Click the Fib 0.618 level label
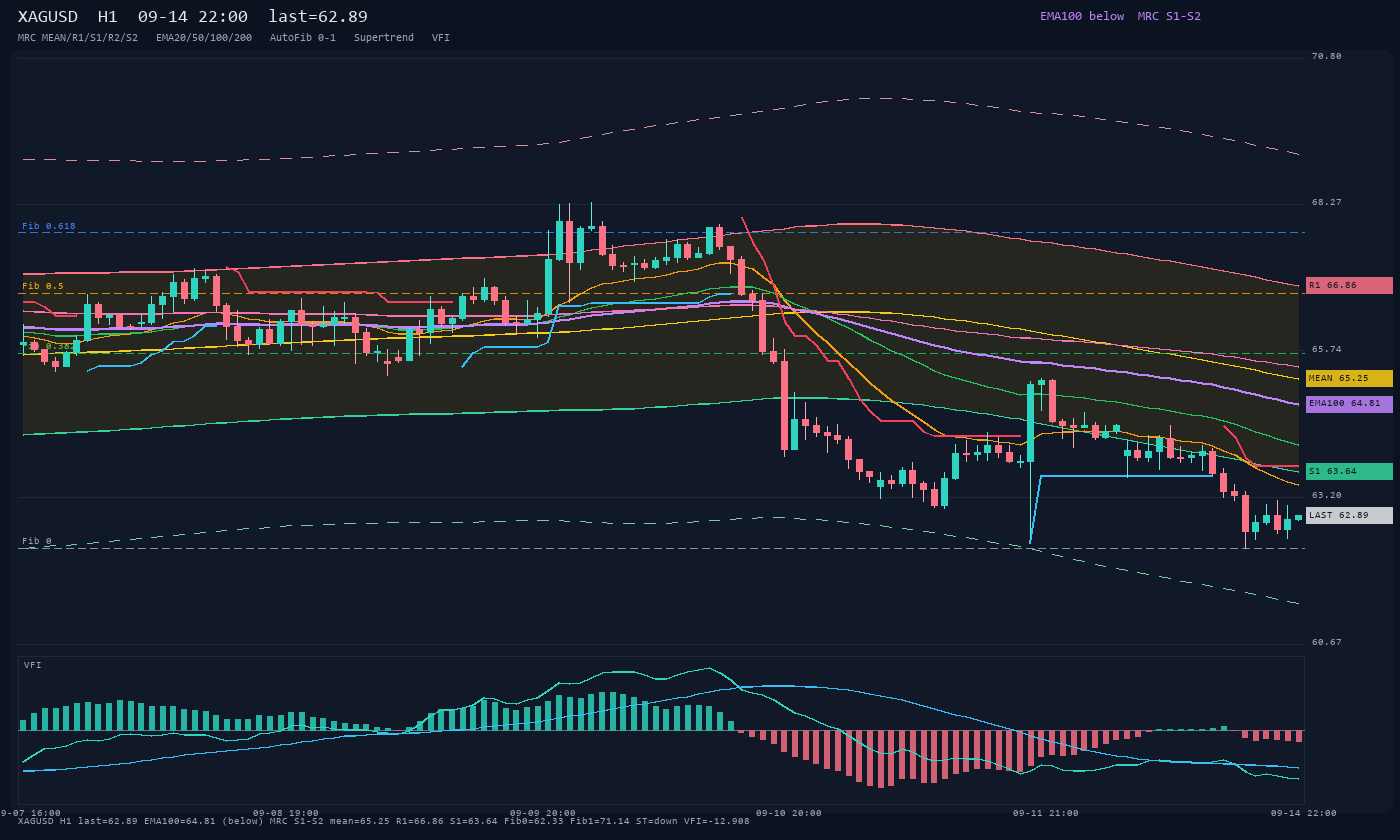Screen dimensions: 1400x840 pos(49,226)
